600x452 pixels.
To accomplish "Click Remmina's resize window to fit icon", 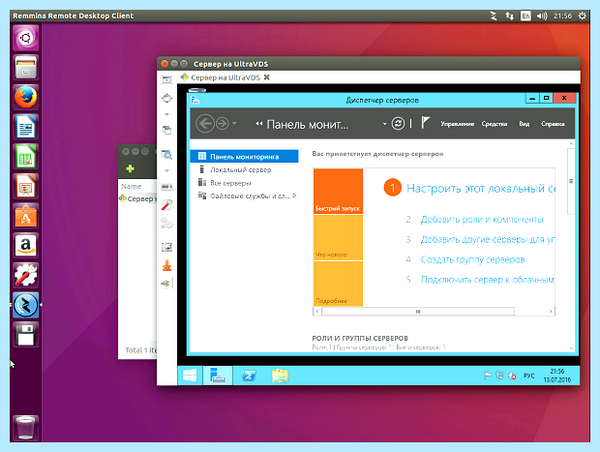I will (167, 80).
